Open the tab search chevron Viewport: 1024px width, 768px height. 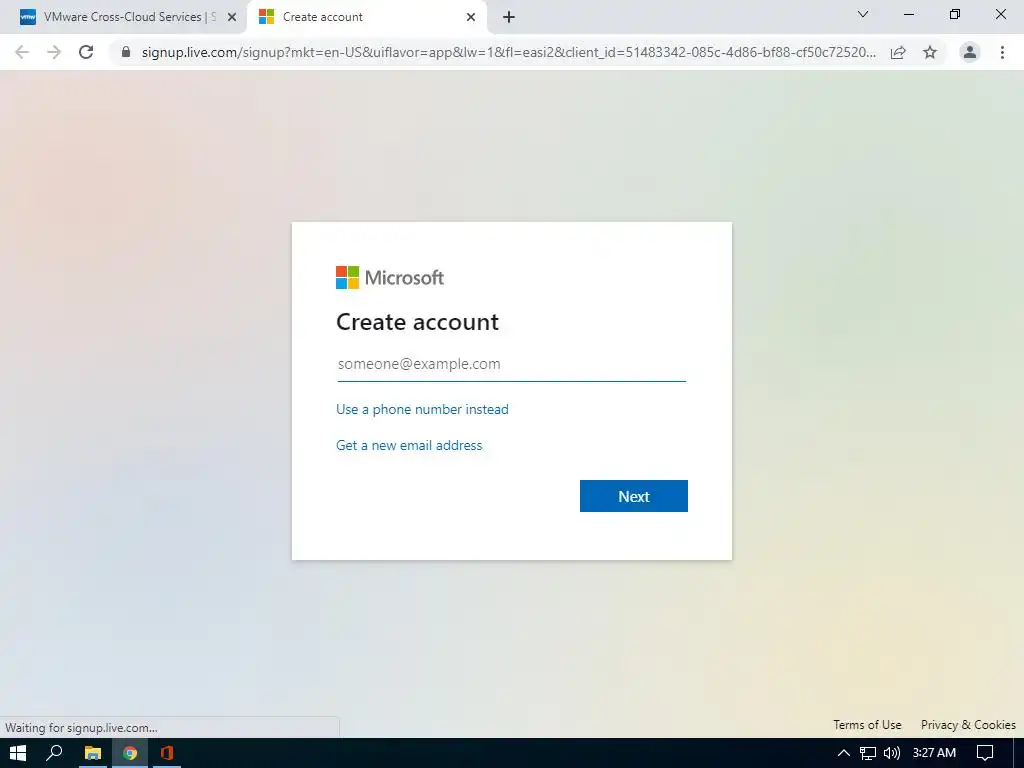pyautogui.click(x=863, y=14)
